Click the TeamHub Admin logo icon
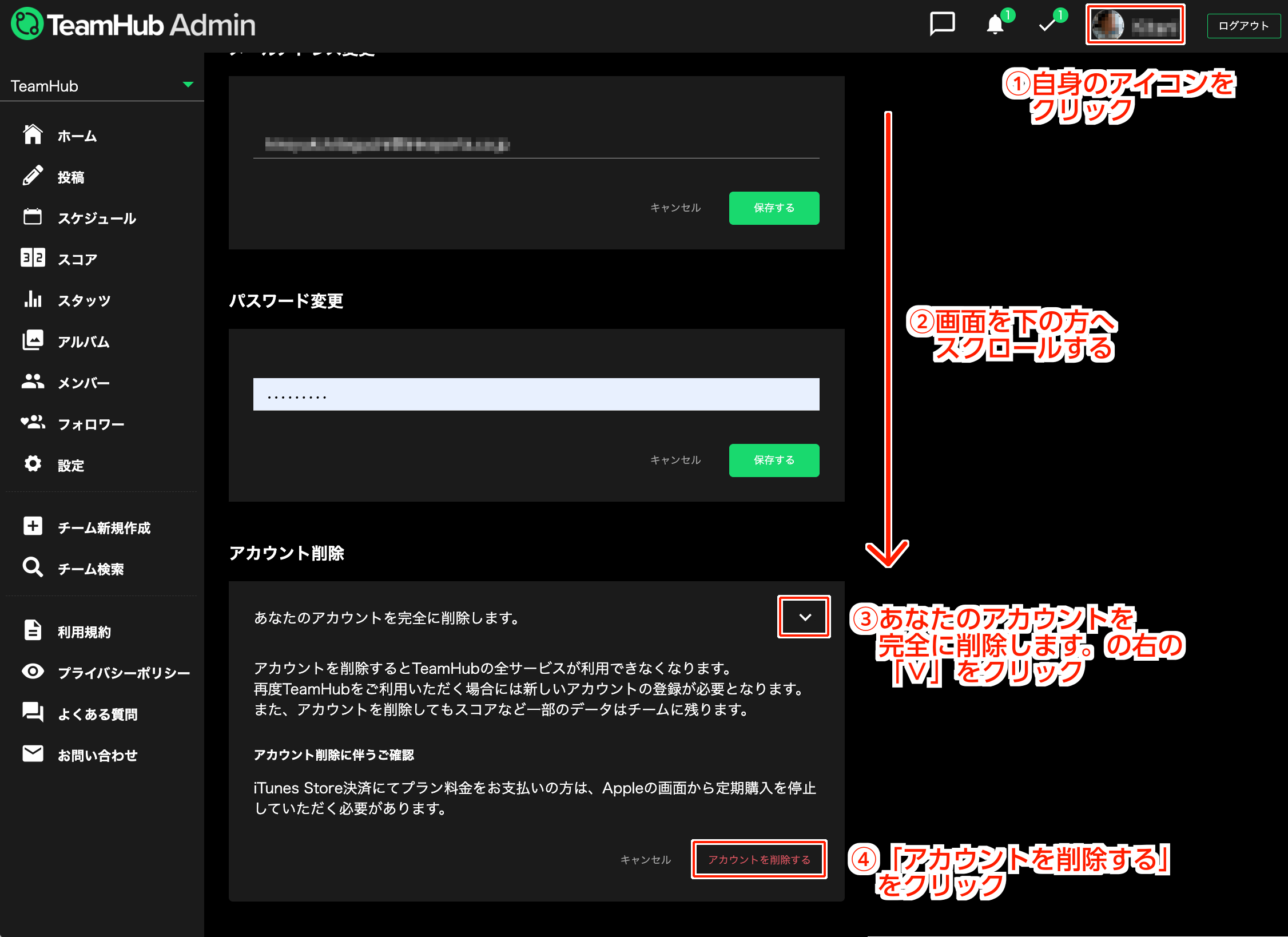The width and height of the screenshot is (1288, 937). coord(26,25)
